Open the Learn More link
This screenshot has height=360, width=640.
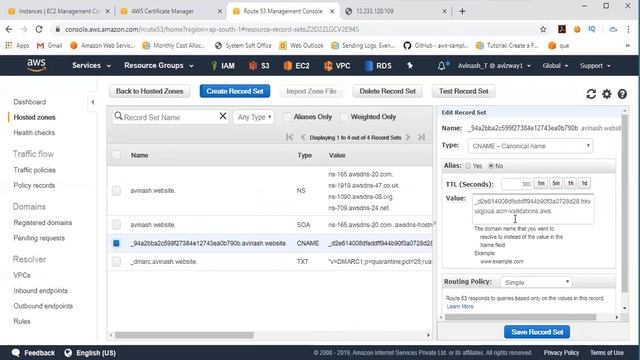pyautogui.click(x=460, y=307)
